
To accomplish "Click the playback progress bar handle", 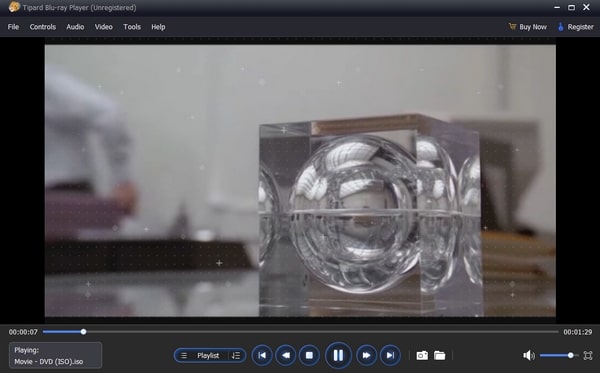I will tap(83, 332).
